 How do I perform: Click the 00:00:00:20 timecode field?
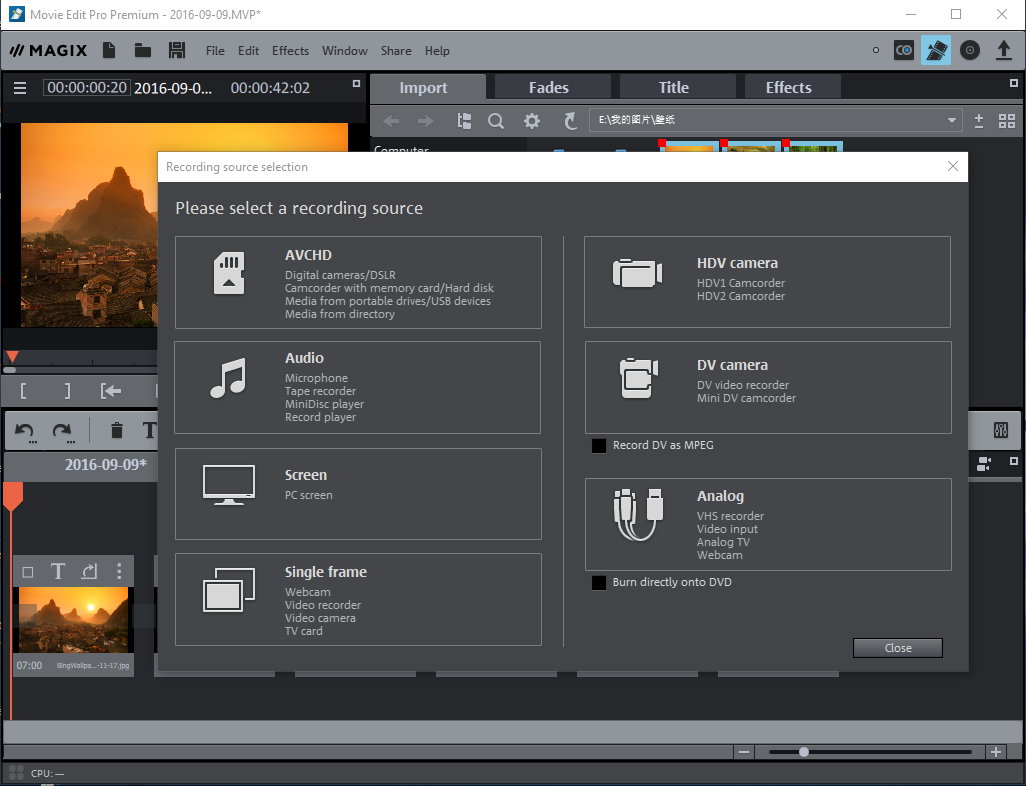pos(87,88)
